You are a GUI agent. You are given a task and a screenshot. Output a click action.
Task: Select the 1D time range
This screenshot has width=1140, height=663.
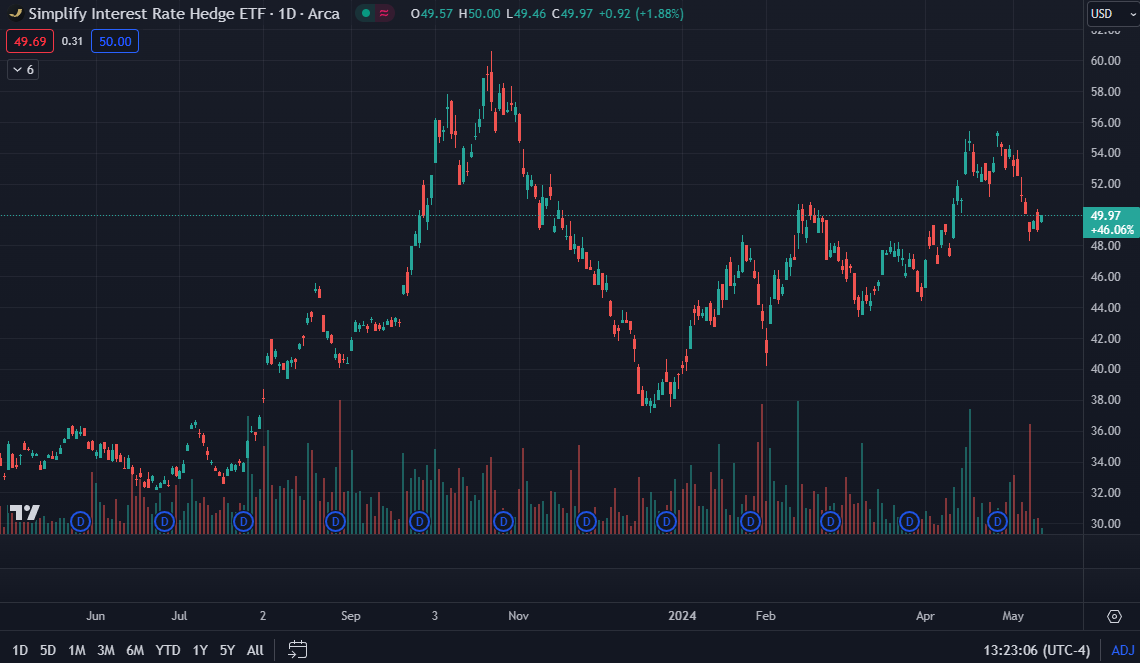20,650
